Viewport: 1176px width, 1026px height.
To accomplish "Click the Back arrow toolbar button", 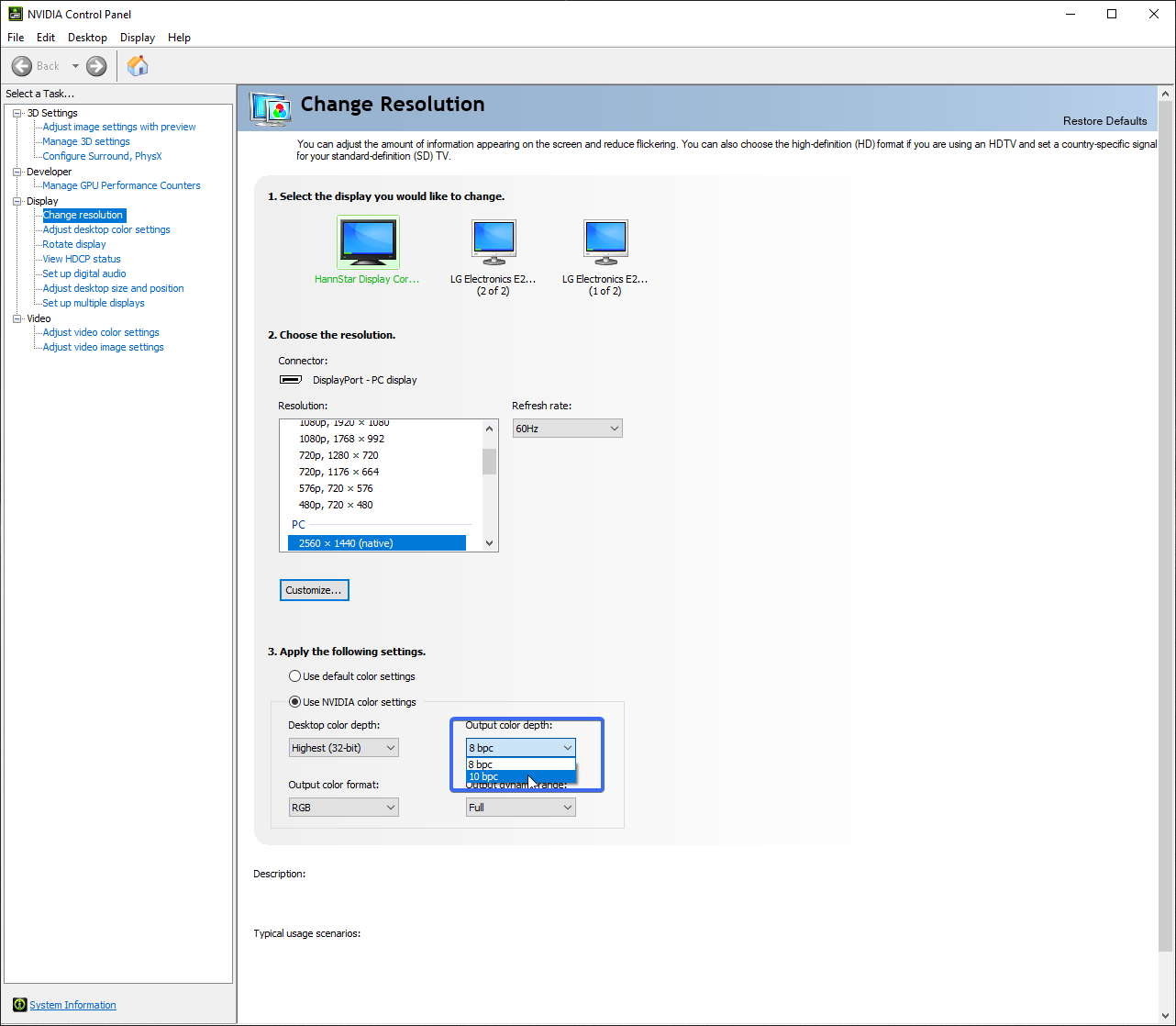I will coord(22,66).
